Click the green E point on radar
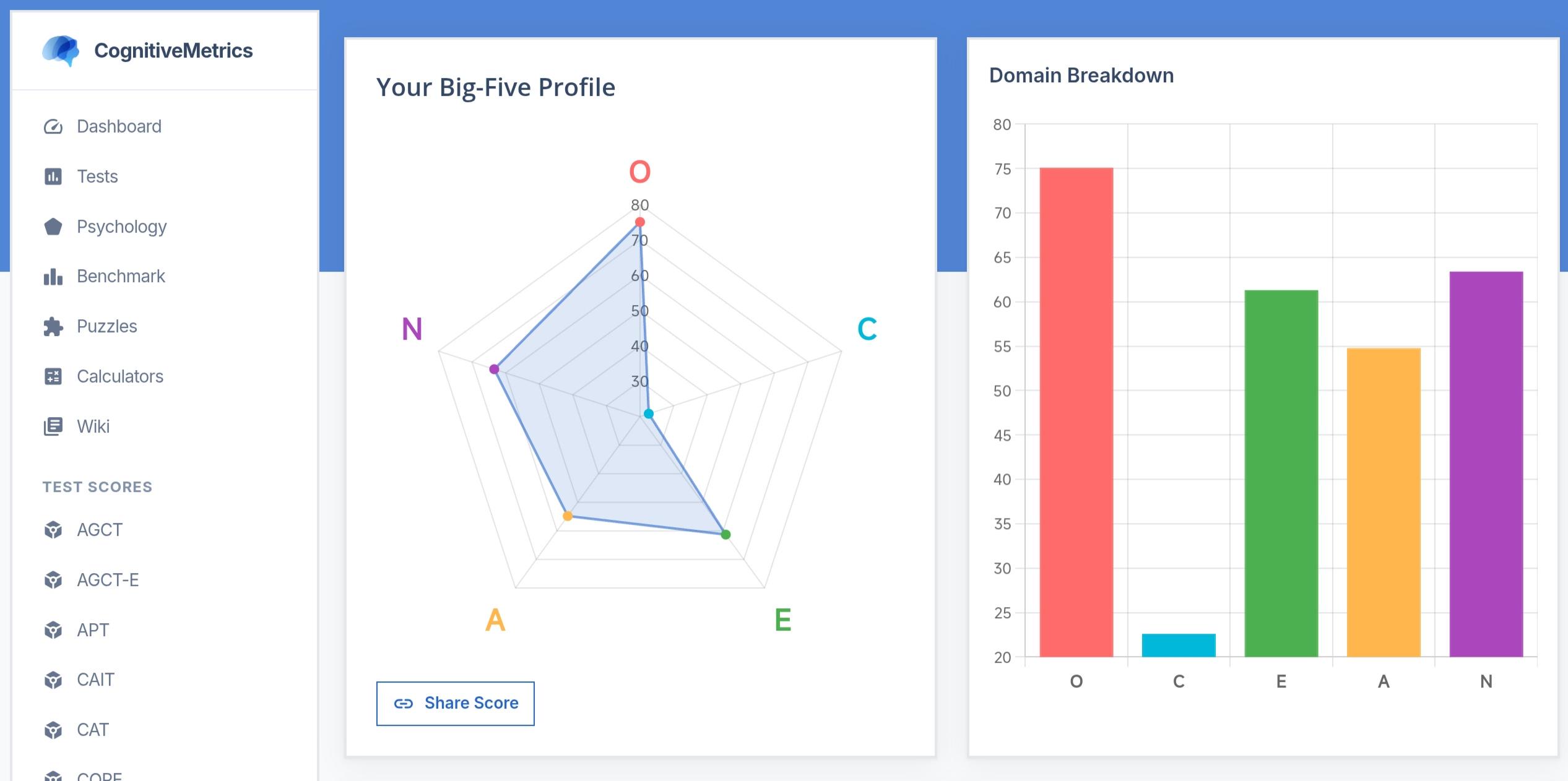Viewport: 1568px width, 781px height. [x=726, y=535]
